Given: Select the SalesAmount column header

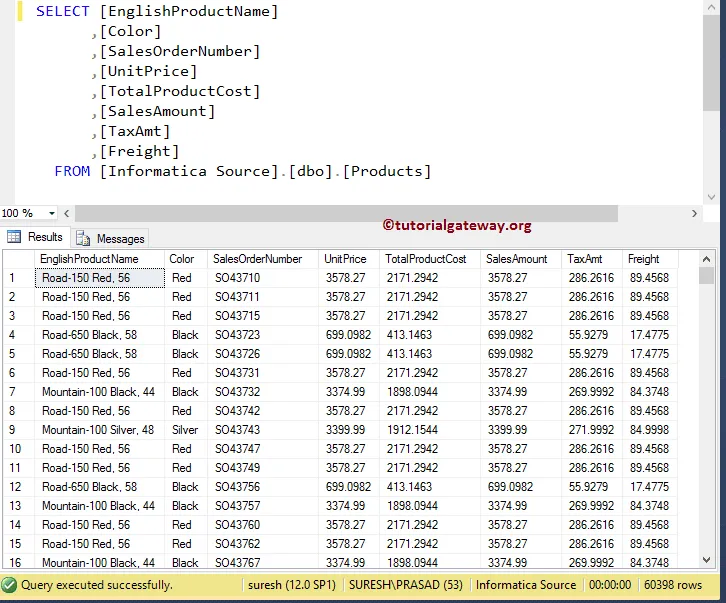Looking at the screenshot, I should [x=521, y=259].
